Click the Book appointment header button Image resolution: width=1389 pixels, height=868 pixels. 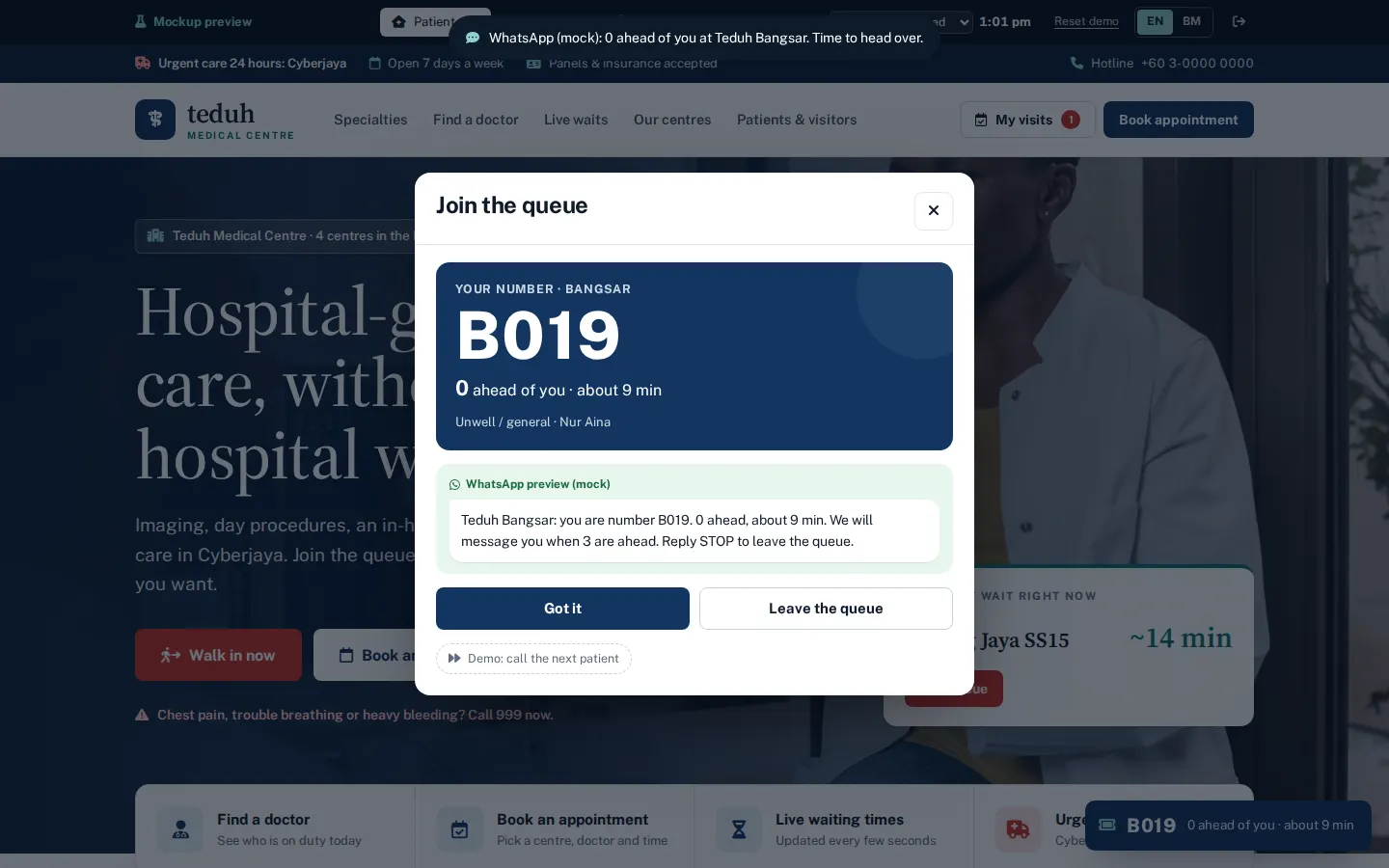1179,120
